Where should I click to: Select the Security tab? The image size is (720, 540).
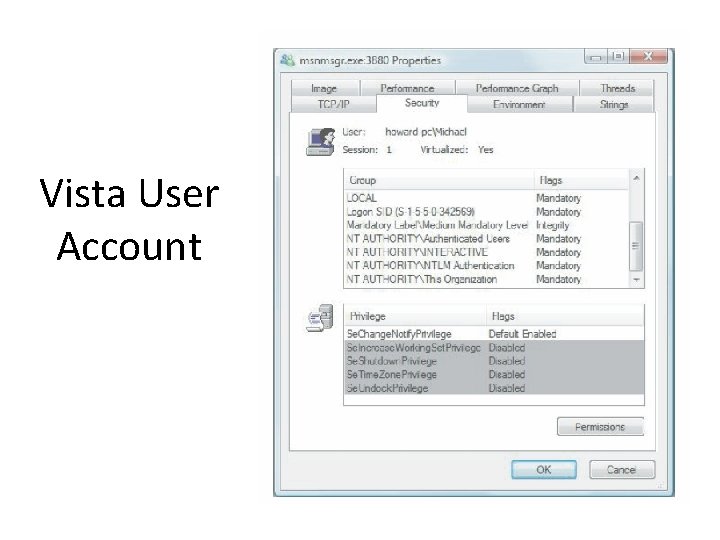[422, 103]
